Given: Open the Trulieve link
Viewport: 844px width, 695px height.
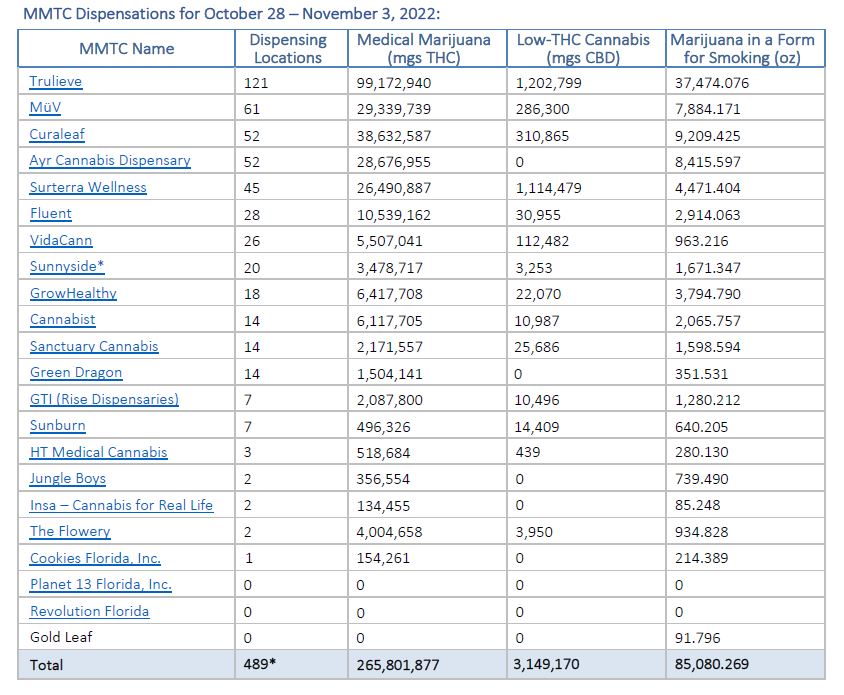Looking at the screenshot, I should (56, 82).
